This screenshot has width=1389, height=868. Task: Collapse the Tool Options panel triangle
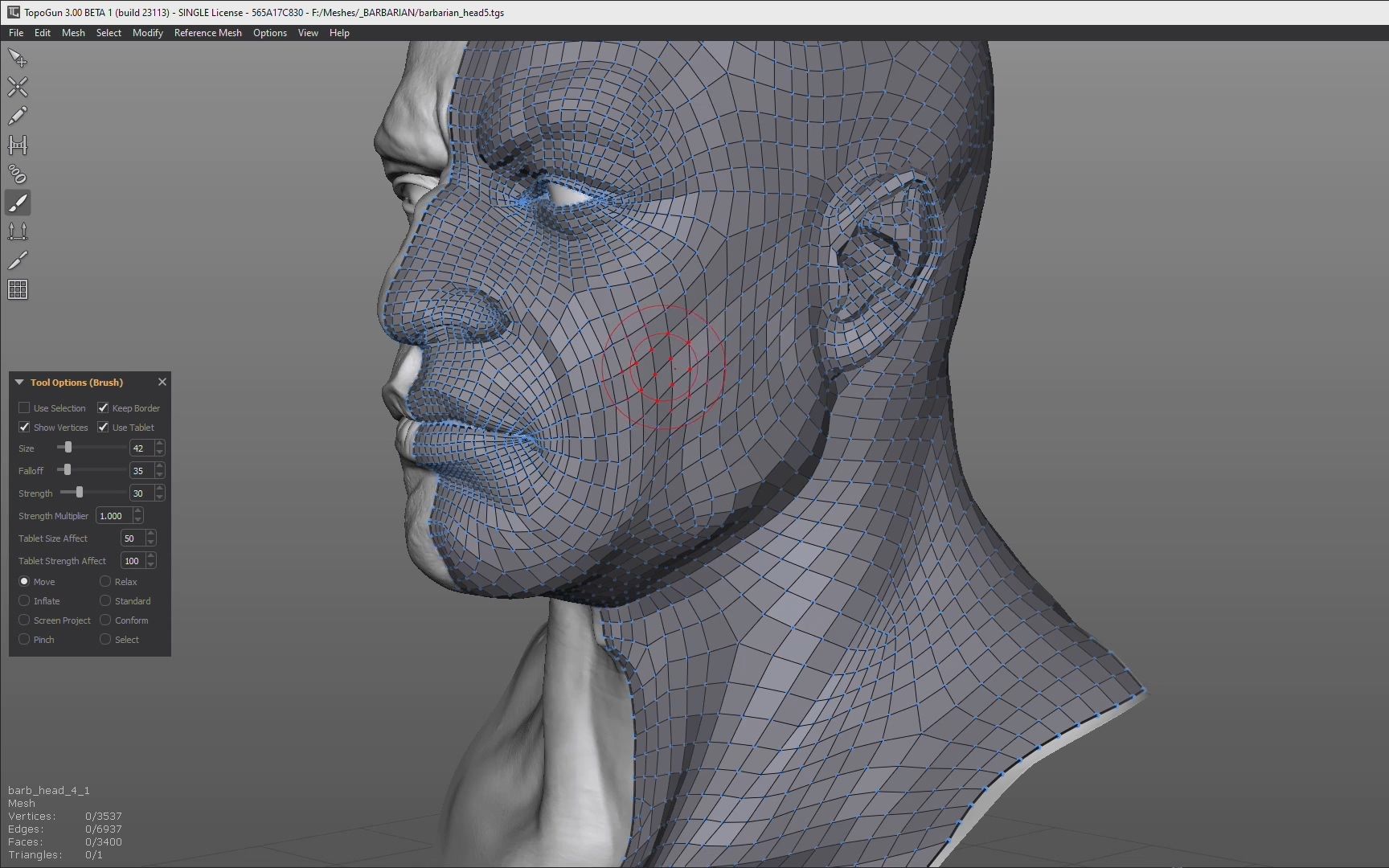click(x=19, y=383)
